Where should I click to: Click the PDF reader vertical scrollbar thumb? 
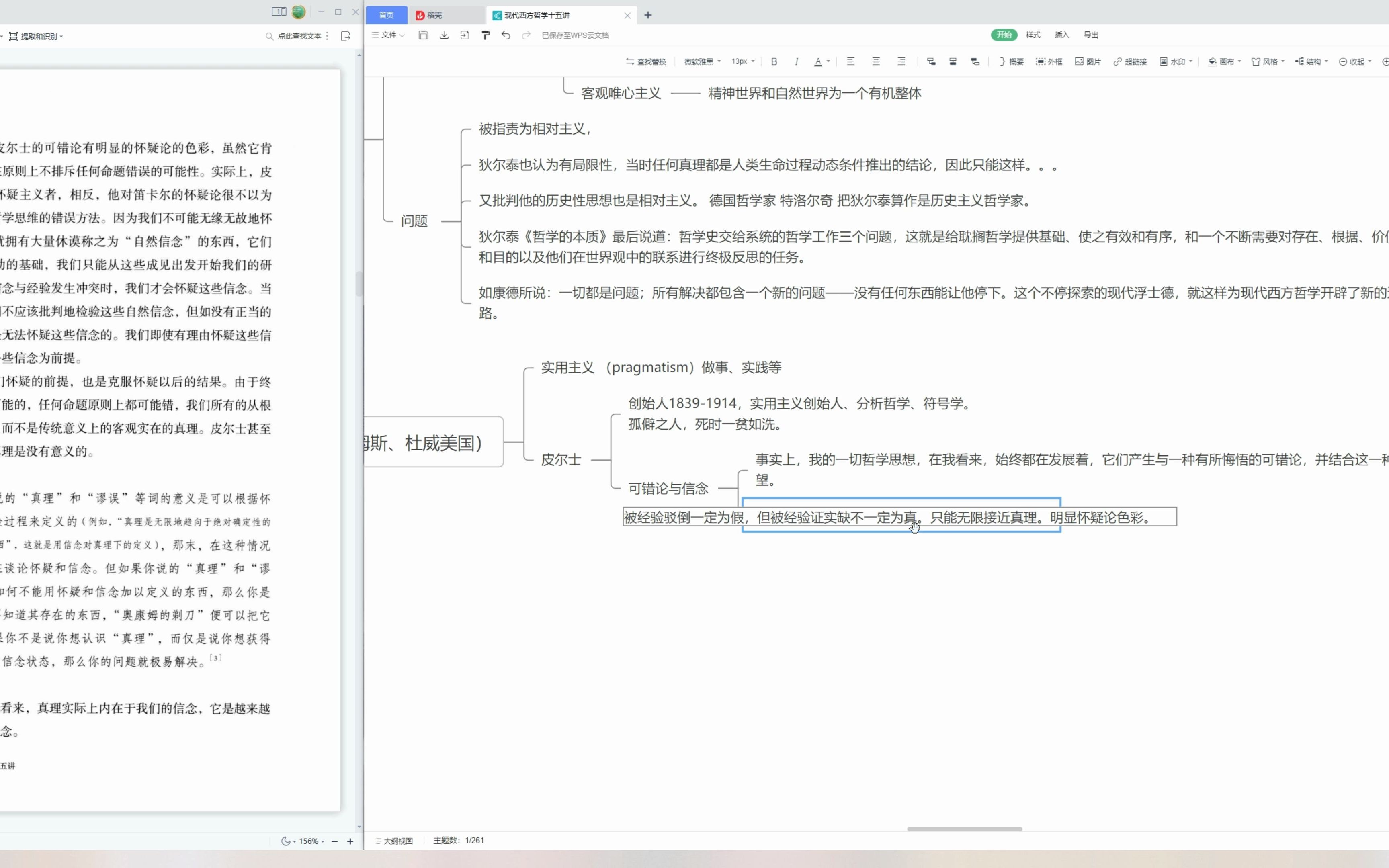click(359, 284)
